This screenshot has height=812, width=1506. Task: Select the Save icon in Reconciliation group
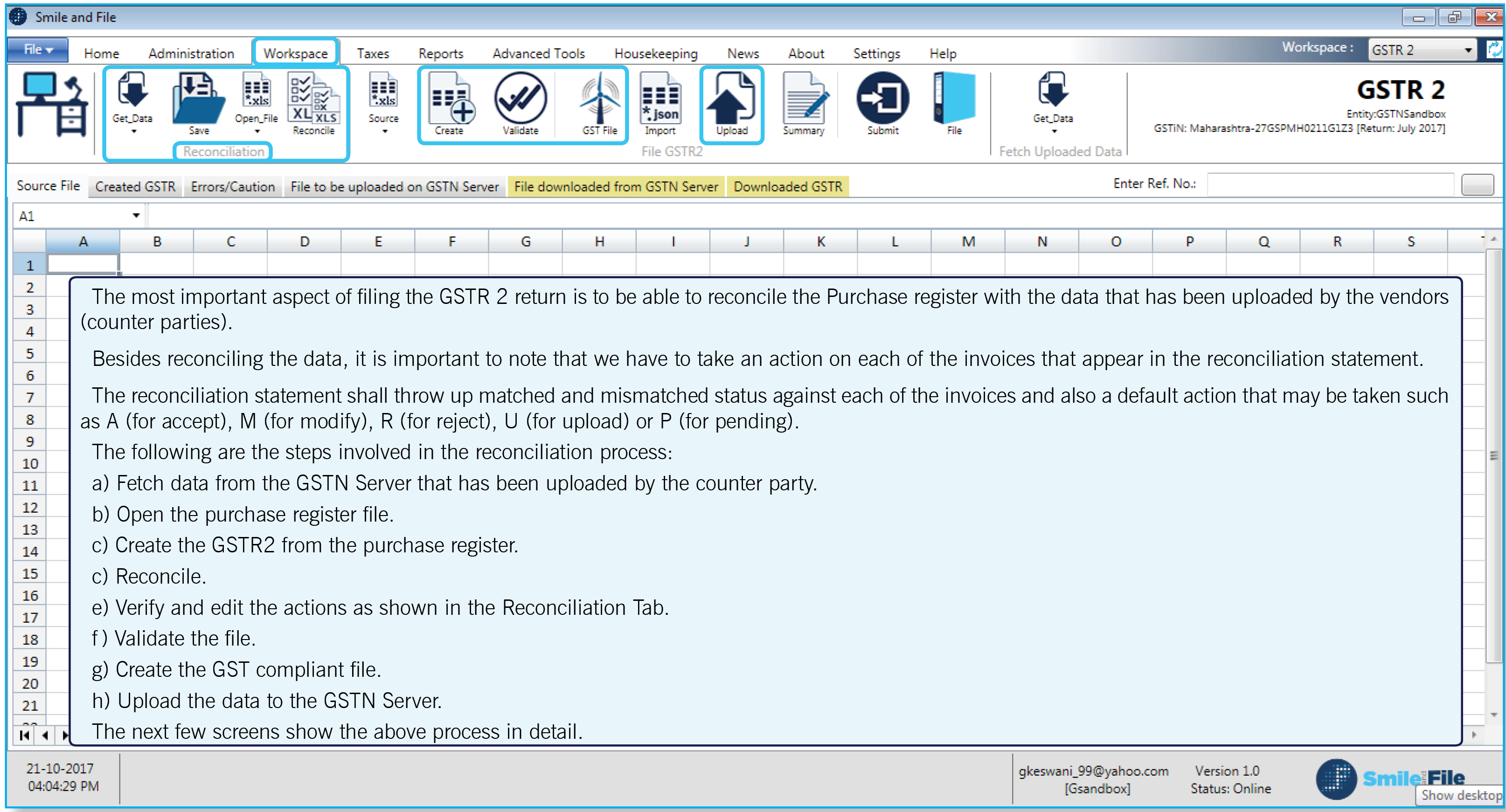point(198,102)
